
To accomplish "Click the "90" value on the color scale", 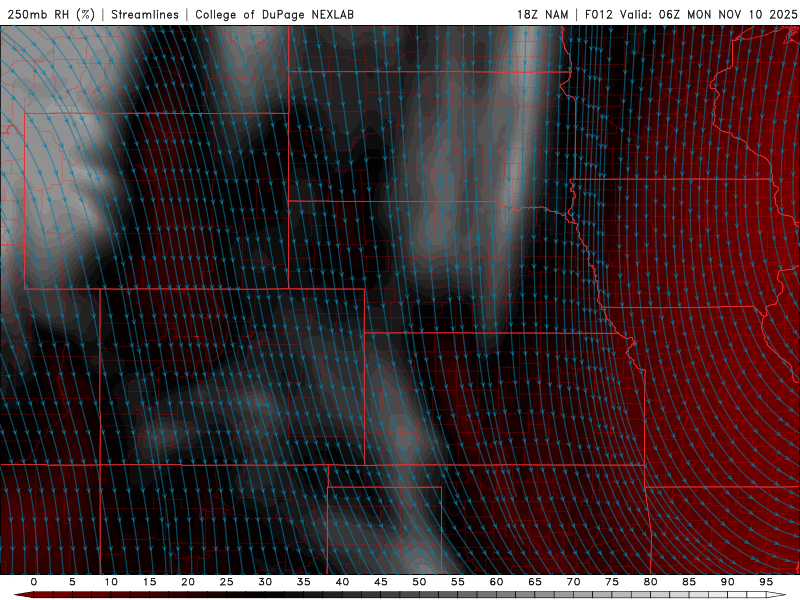I will pyautogui.click(x=727, y=582).
